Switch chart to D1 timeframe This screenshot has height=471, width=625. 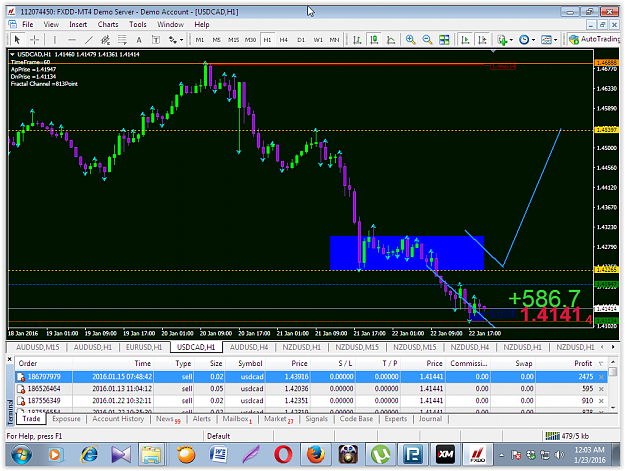(301, 40)
